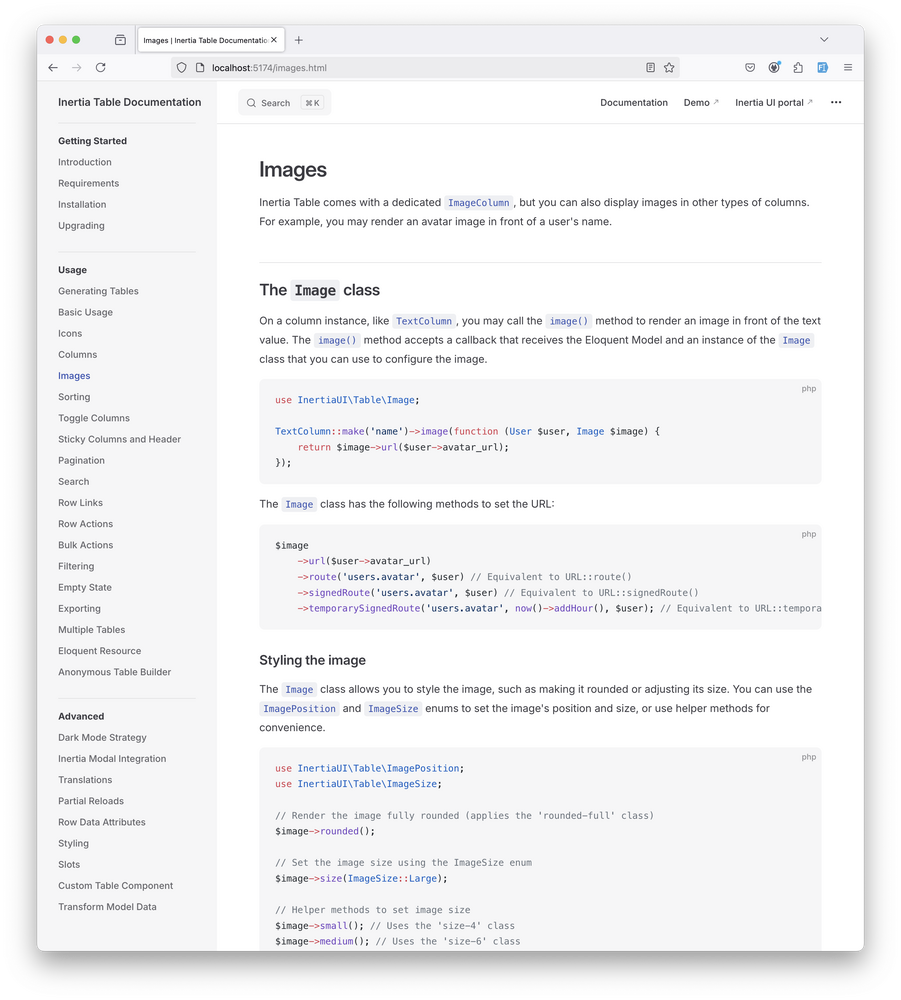Bookmark this page with the star icon
The image size is (901, 1000).
669,68
